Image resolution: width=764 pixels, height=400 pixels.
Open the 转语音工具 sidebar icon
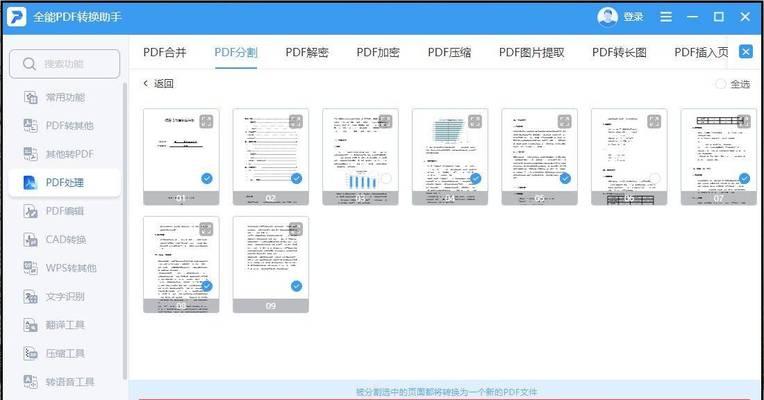click(30, 381)
